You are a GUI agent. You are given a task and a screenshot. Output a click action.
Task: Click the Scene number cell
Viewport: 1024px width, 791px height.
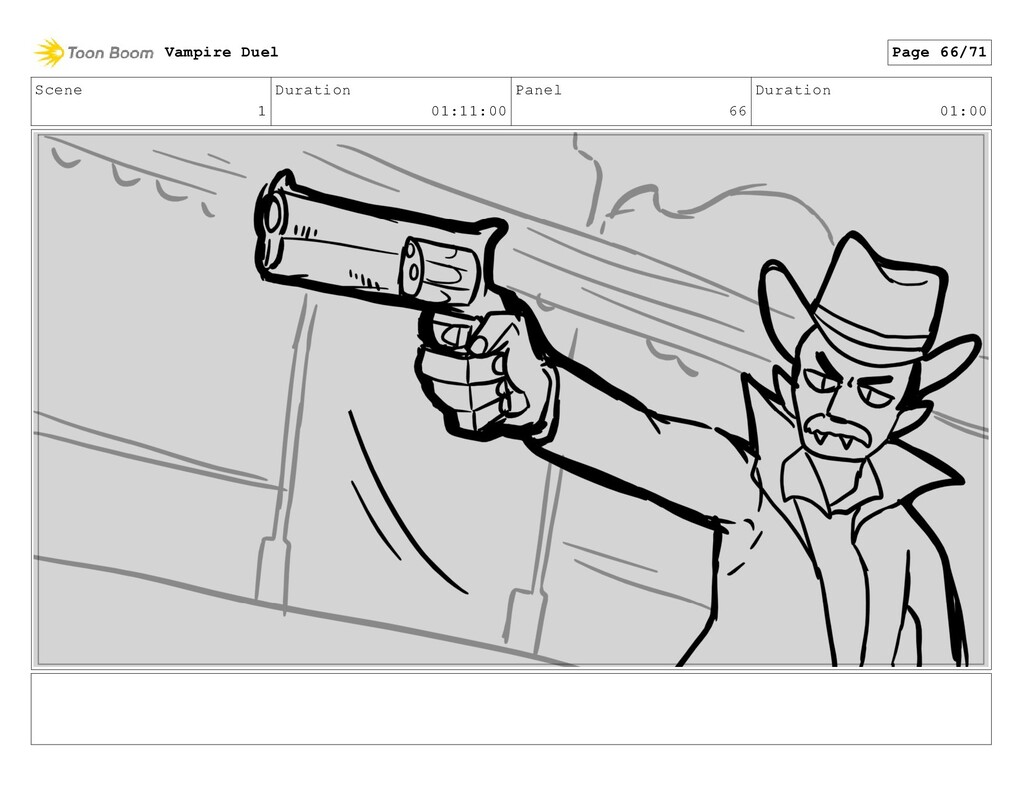coord(151,101)
